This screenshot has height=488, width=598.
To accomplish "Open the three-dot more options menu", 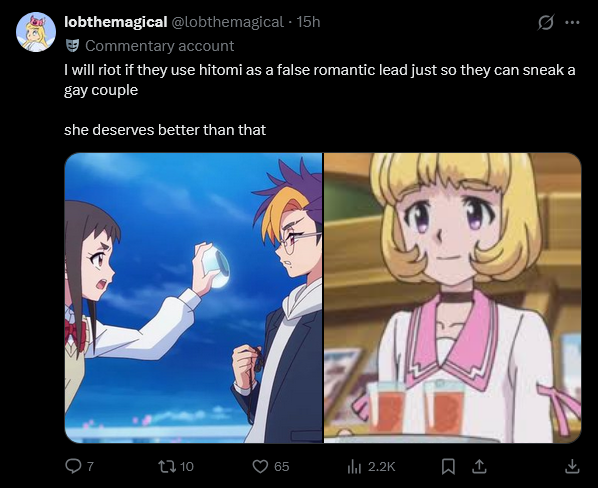I will [572, 22].
